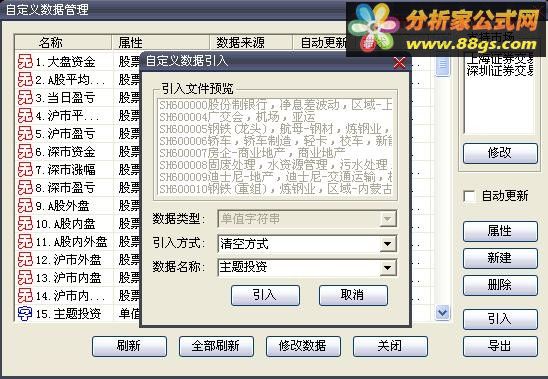The height and width of the screenshot is (379, 548).
Task: Click the 刷新 button
Action: (129, 346)
